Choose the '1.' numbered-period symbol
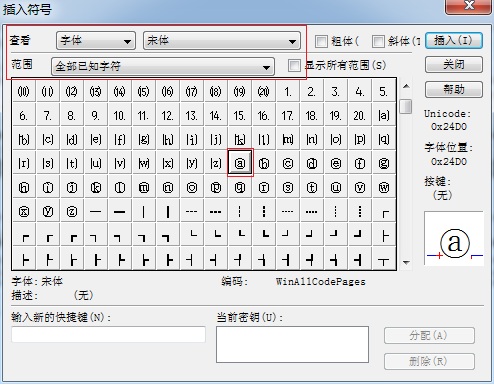Screen dimensions: 494x386 288,91
